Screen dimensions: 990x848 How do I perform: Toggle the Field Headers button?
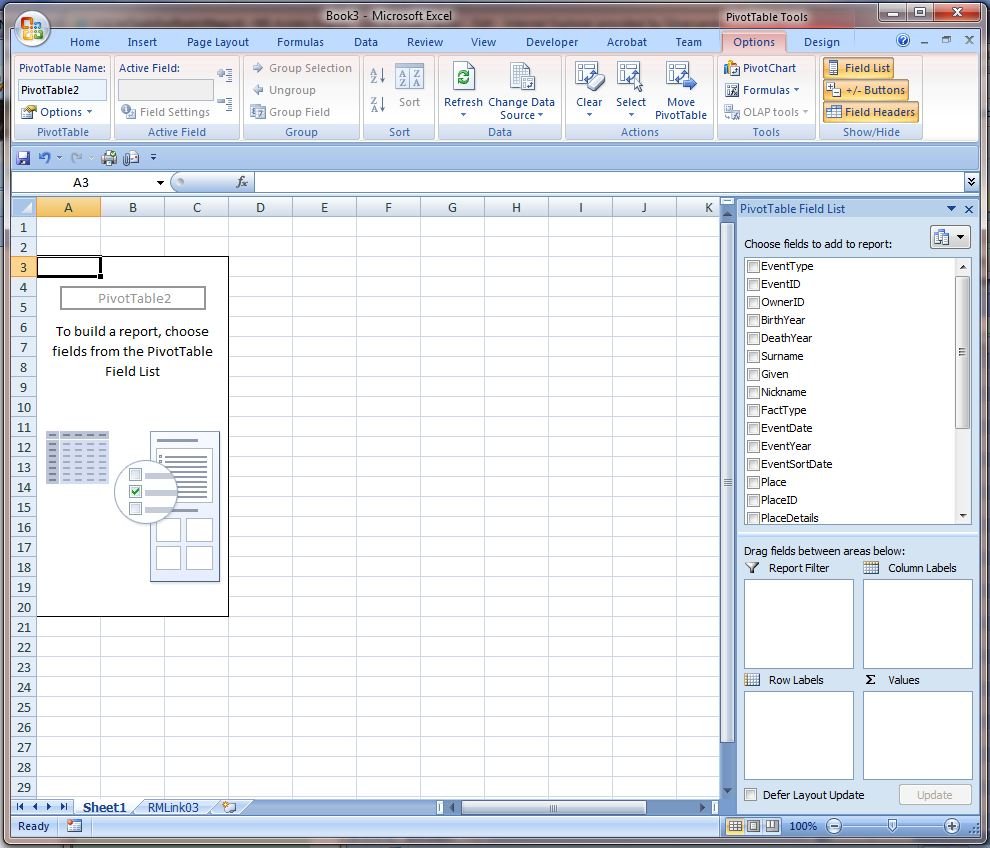point(871,112)
